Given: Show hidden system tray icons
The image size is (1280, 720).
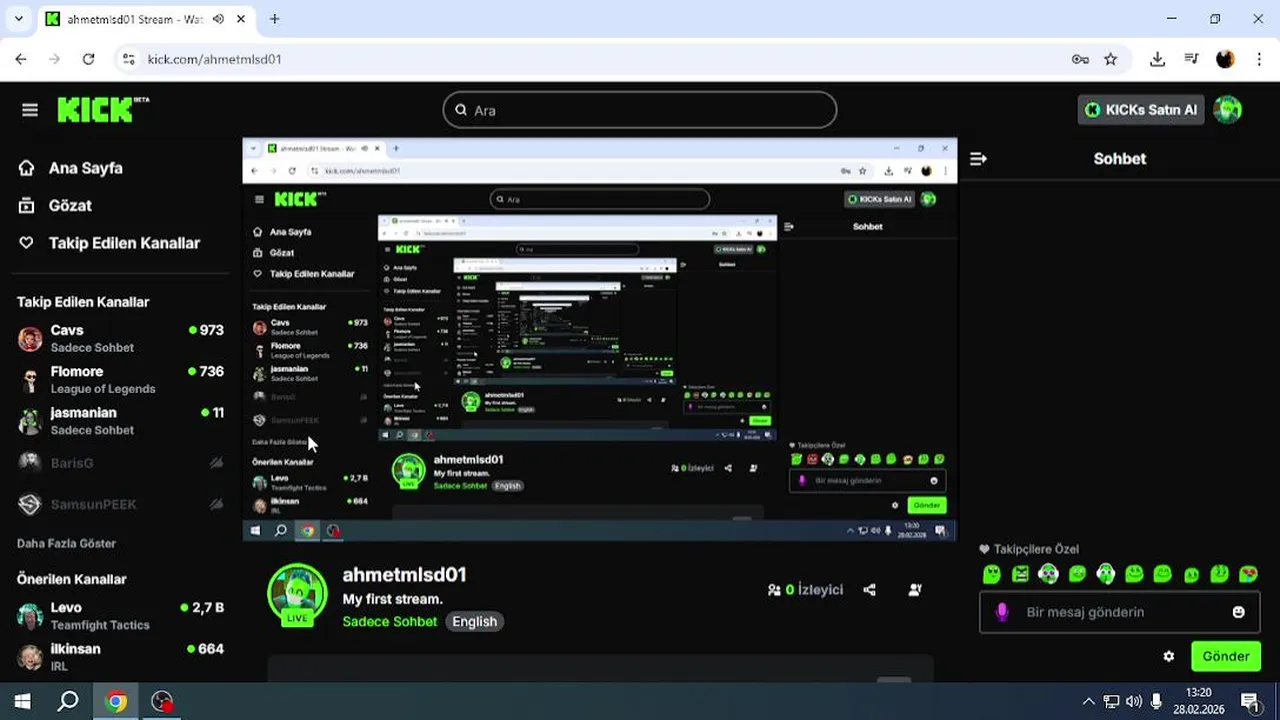Looking at the screenshot, I should (x=1088, y=701).
